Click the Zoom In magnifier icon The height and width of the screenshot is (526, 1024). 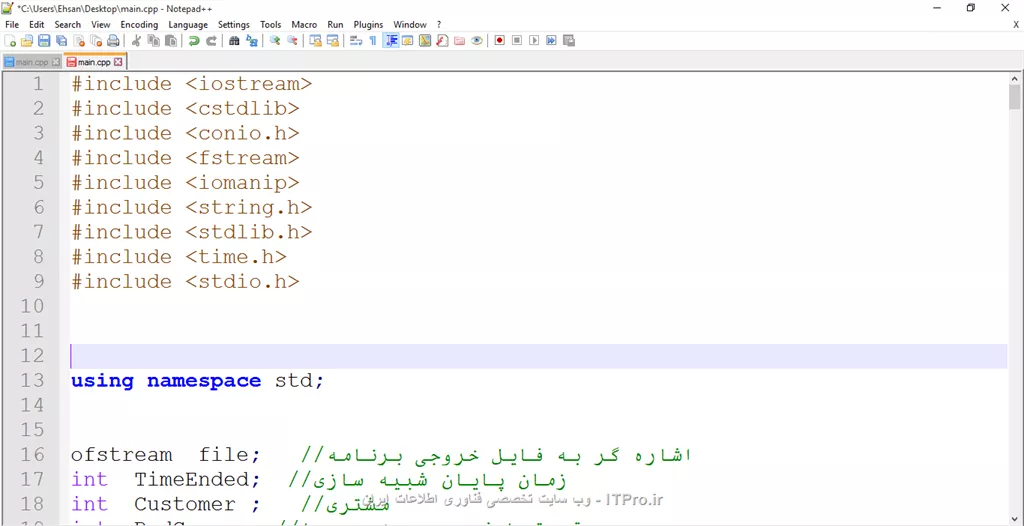[x=275, y=41]
